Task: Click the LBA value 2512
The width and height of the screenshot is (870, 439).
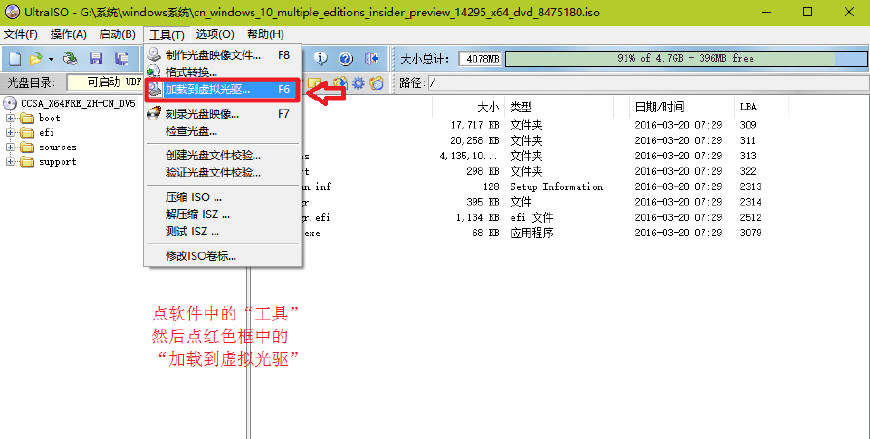Action: click(750, 217)
